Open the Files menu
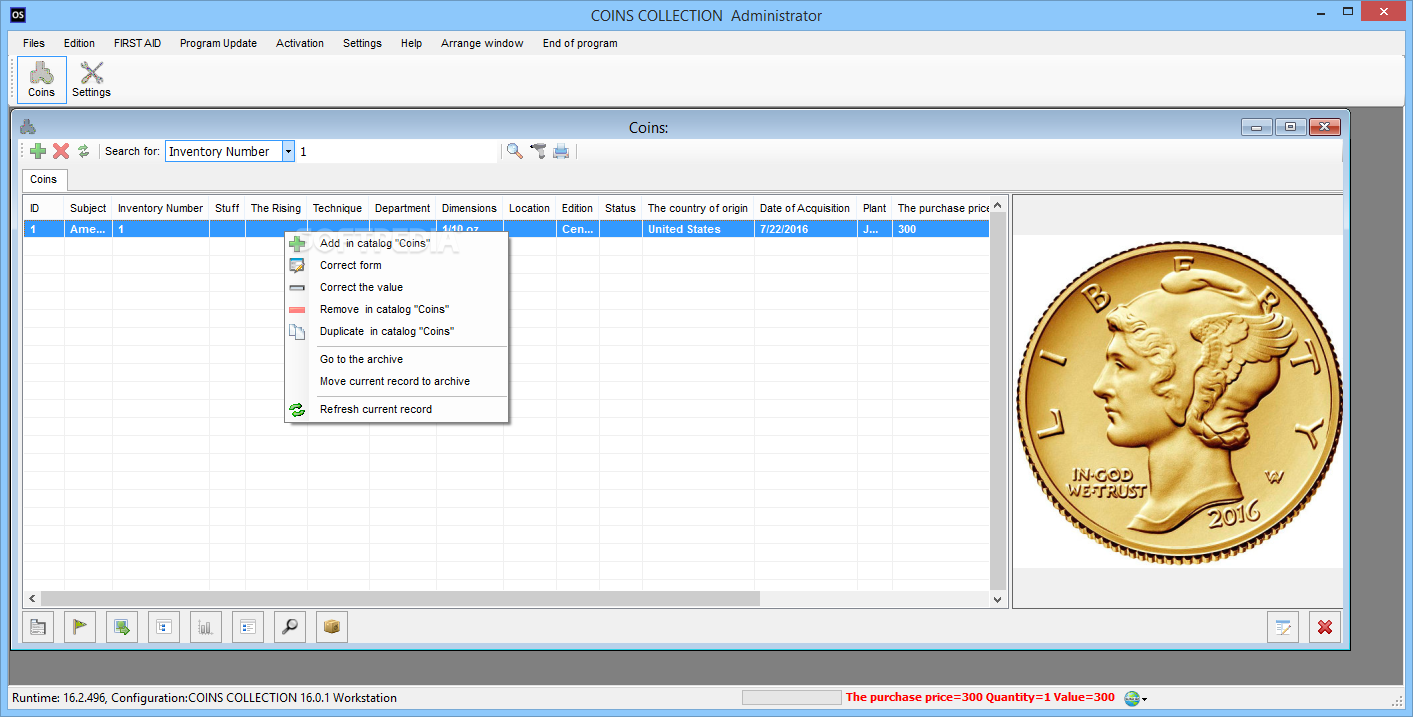 (x=34, y=43)
